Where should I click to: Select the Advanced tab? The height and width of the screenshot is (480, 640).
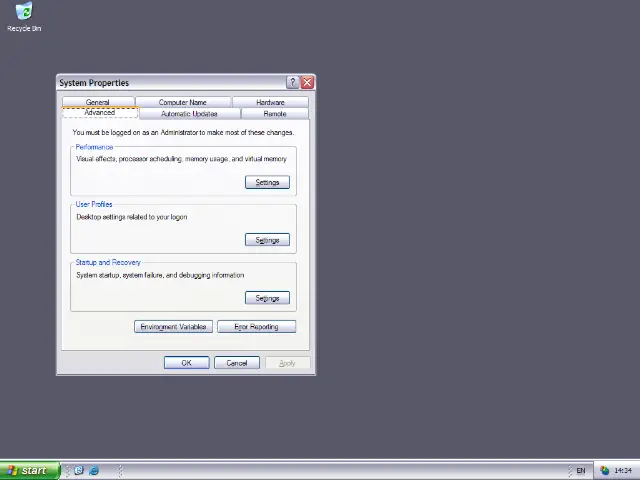[100, 113]
